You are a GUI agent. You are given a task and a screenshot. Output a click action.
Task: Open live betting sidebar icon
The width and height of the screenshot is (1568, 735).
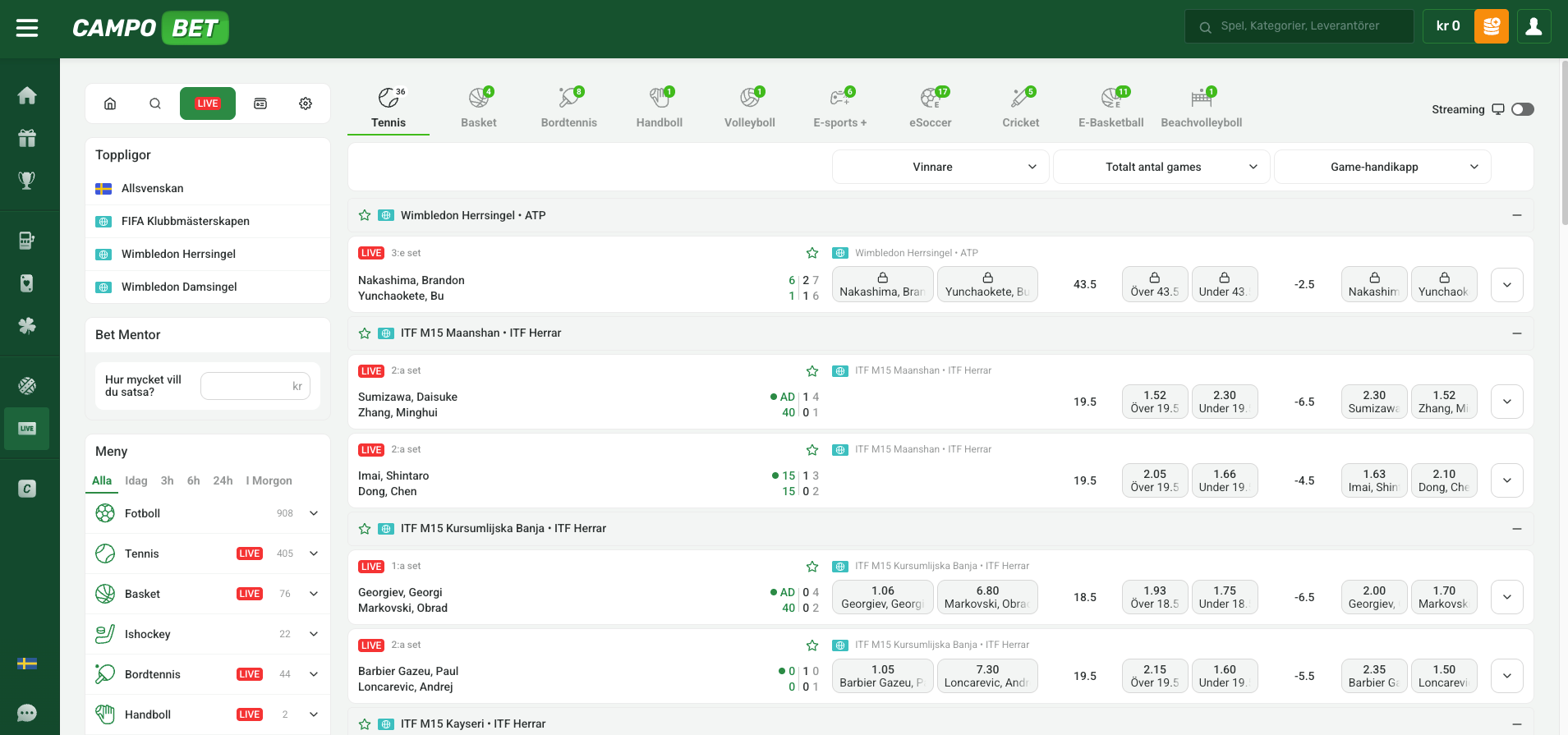[27, 429]
